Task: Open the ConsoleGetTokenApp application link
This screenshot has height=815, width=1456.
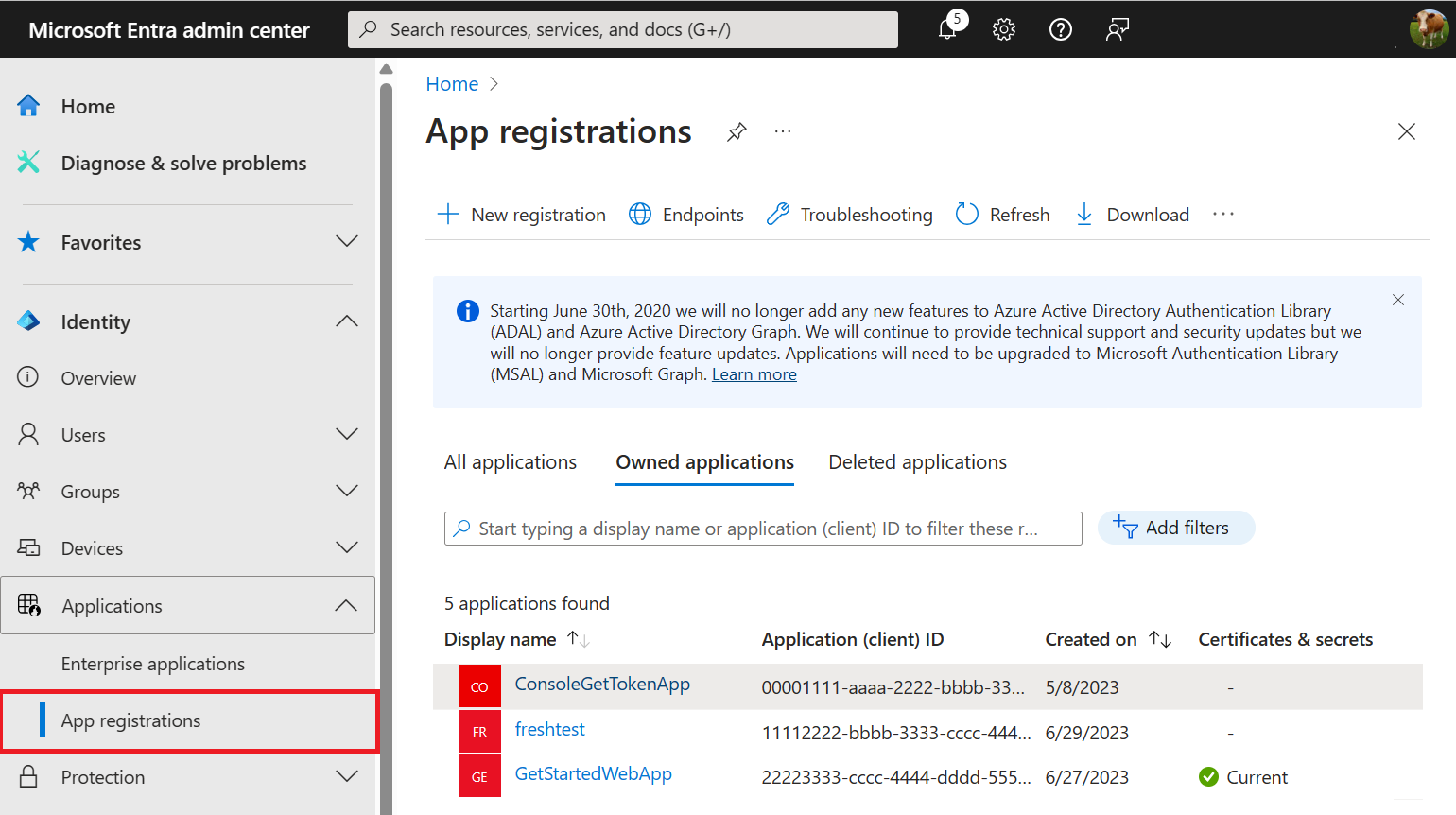Action: pos(602,685)
